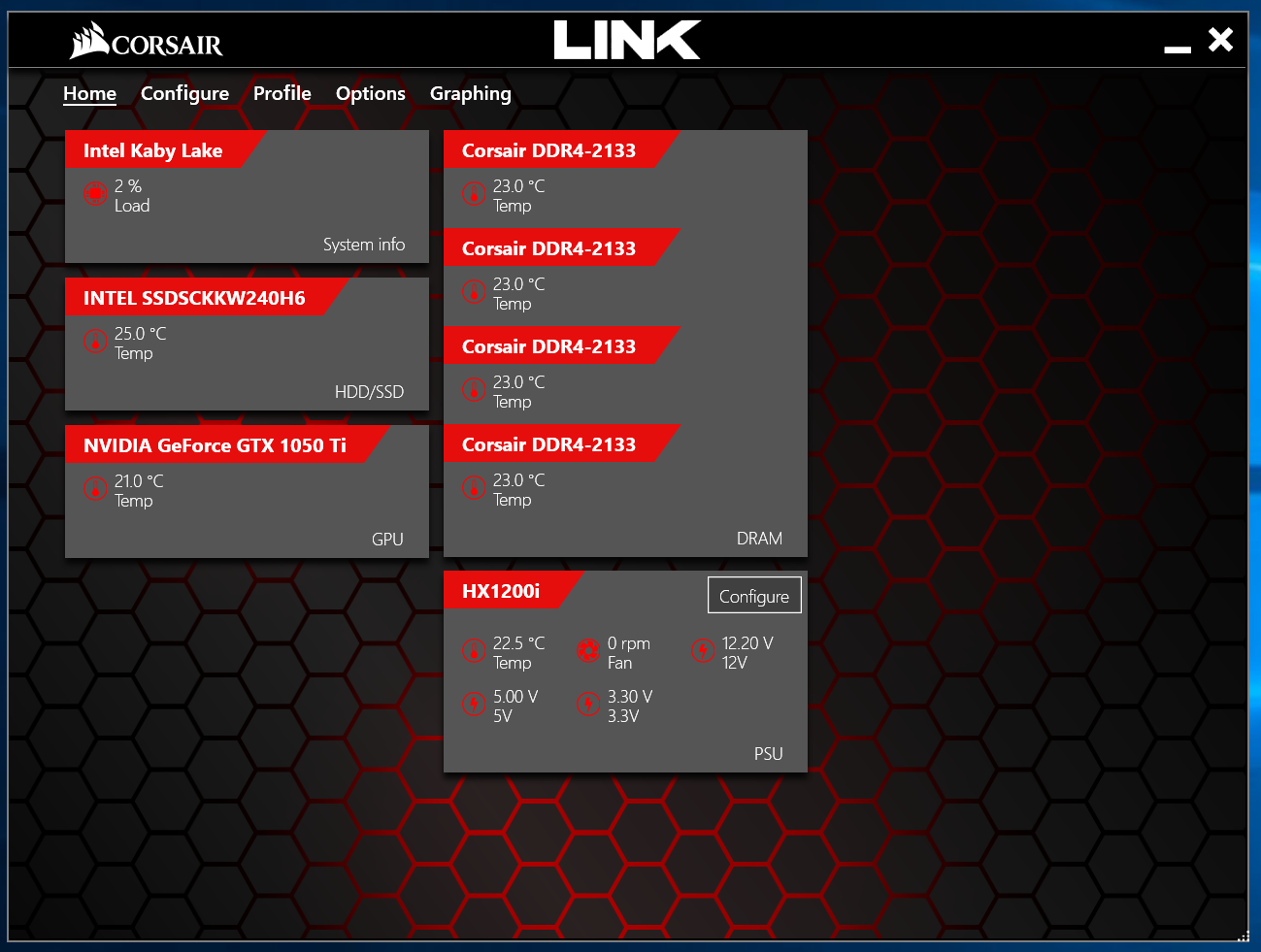The image size is (1261, 952).
Task: Click the HX1200i temperature thermometer icon
Action: [x=473, y=651]
